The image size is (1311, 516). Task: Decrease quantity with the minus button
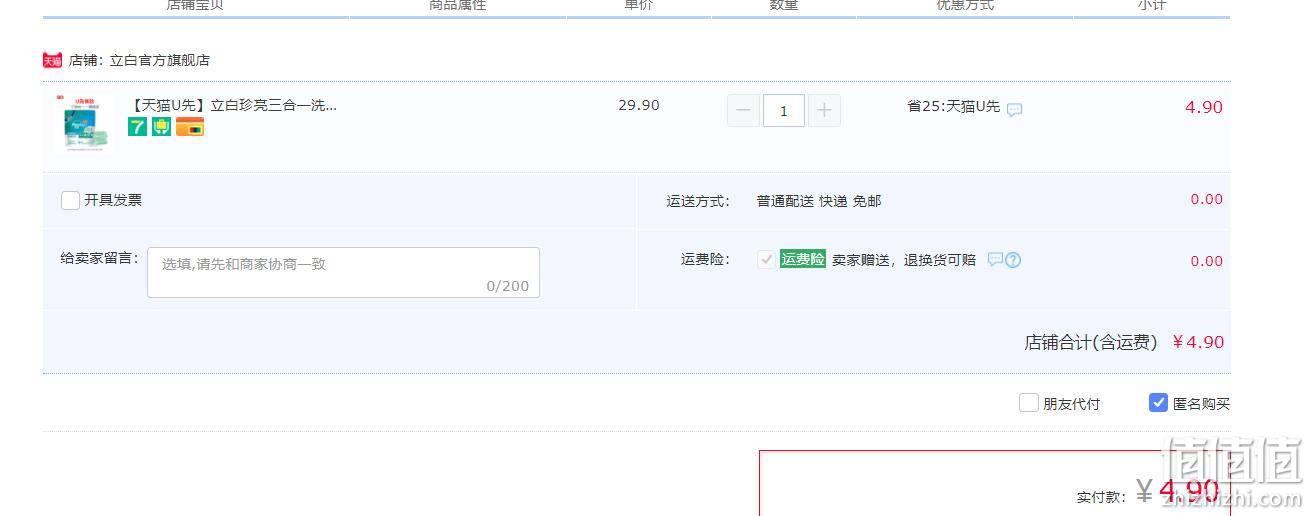coord(743,110)
